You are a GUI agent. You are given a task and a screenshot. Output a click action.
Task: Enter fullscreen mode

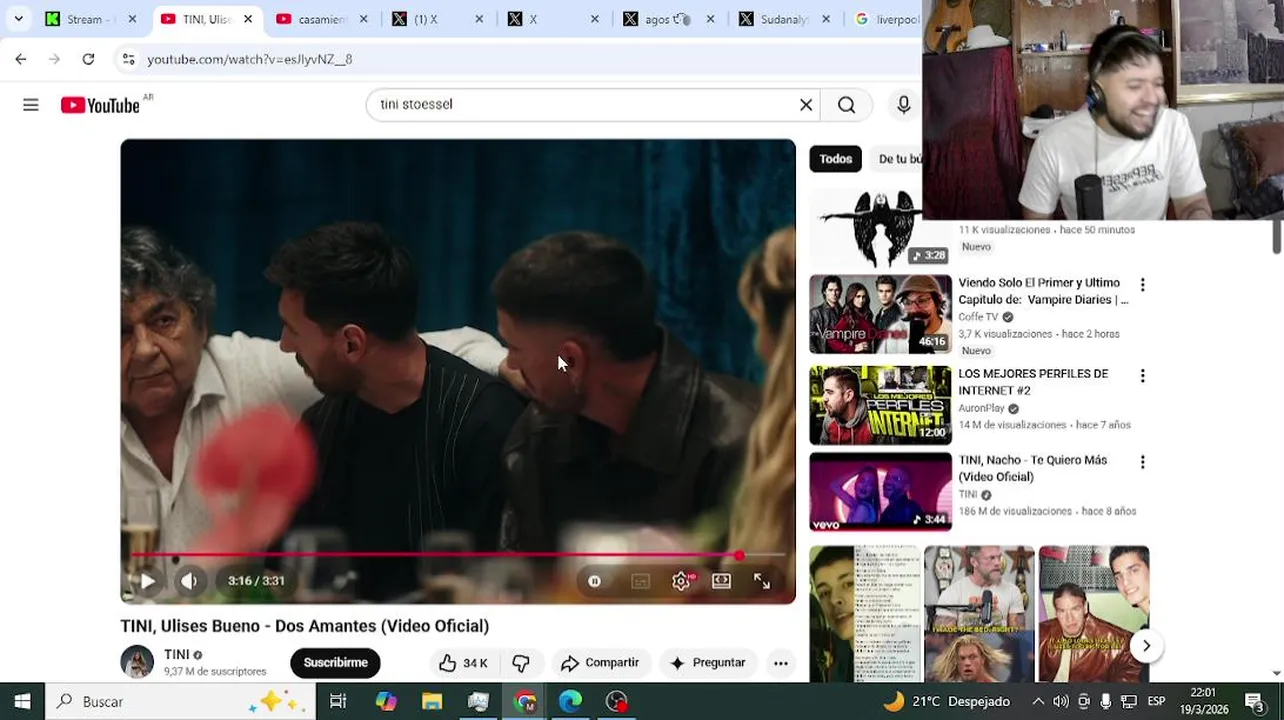[762, 581]
